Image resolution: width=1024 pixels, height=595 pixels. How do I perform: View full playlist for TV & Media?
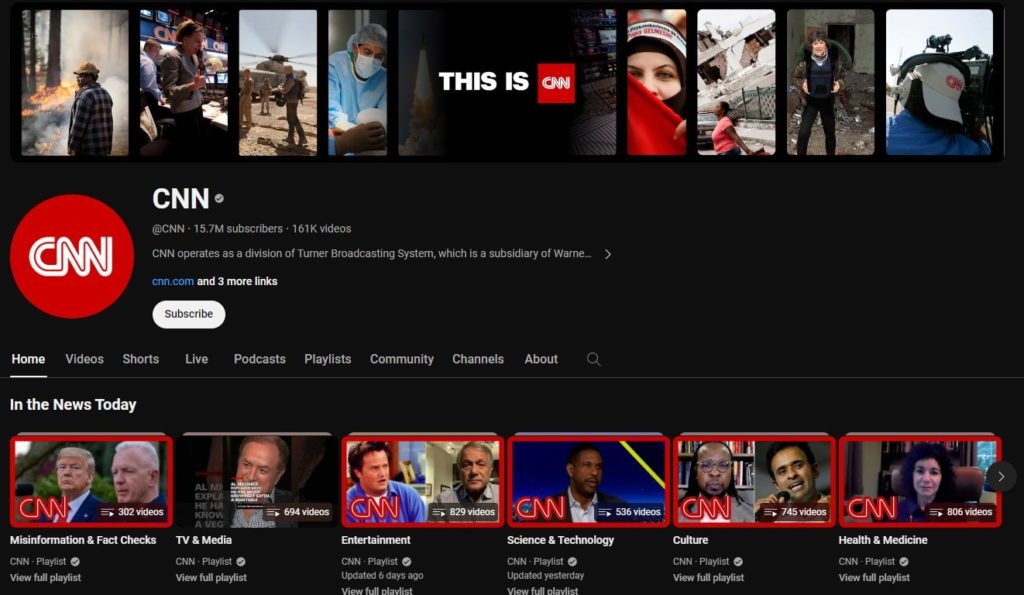[211, 578]
